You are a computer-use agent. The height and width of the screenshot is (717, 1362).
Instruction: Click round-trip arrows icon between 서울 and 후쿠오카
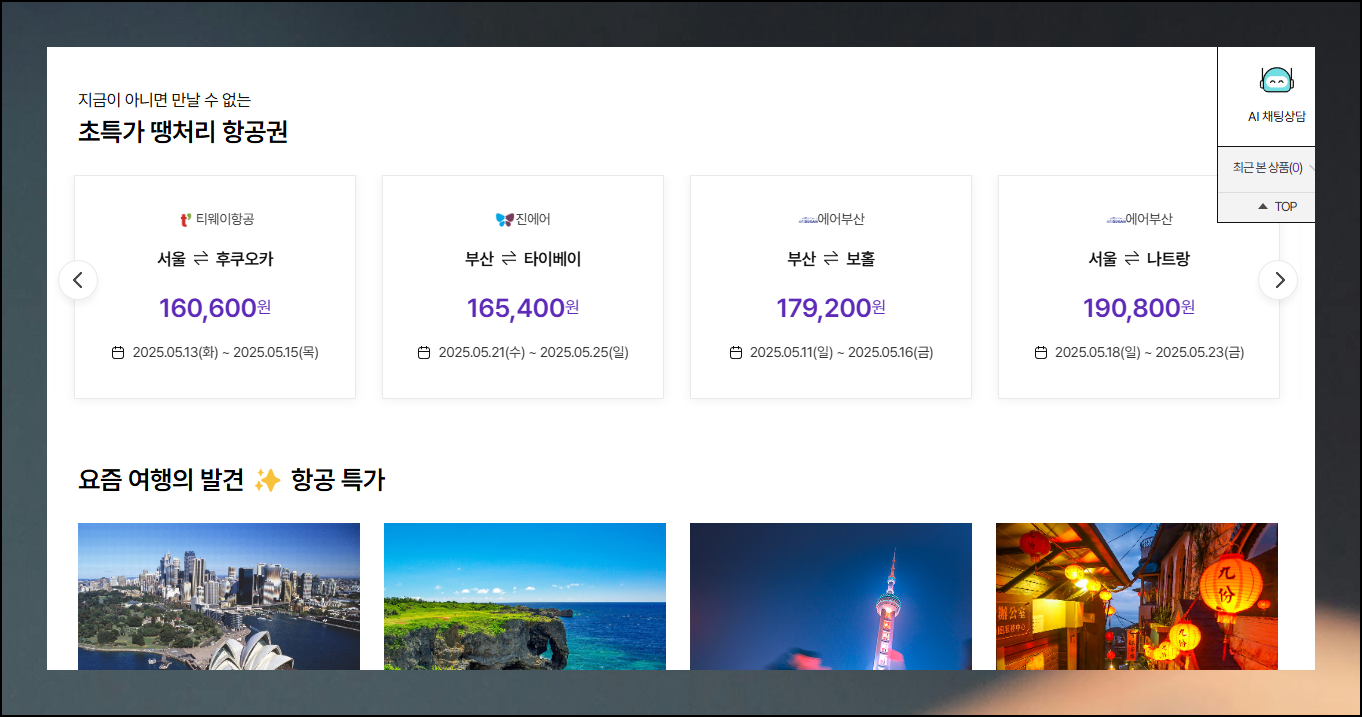pos(201,259)
